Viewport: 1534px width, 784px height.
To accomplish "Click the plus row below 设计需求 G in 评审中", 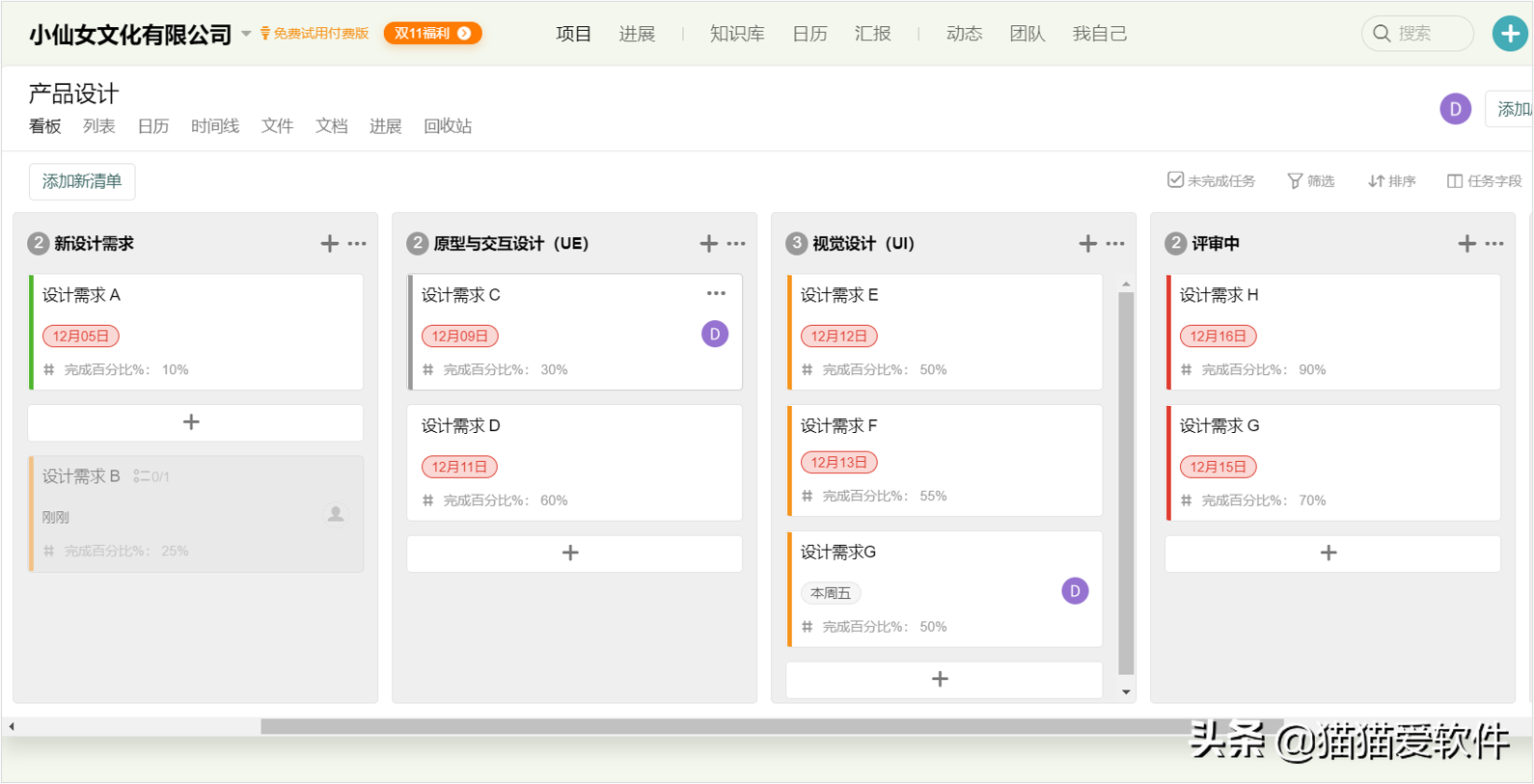I will click(1333, 554).
